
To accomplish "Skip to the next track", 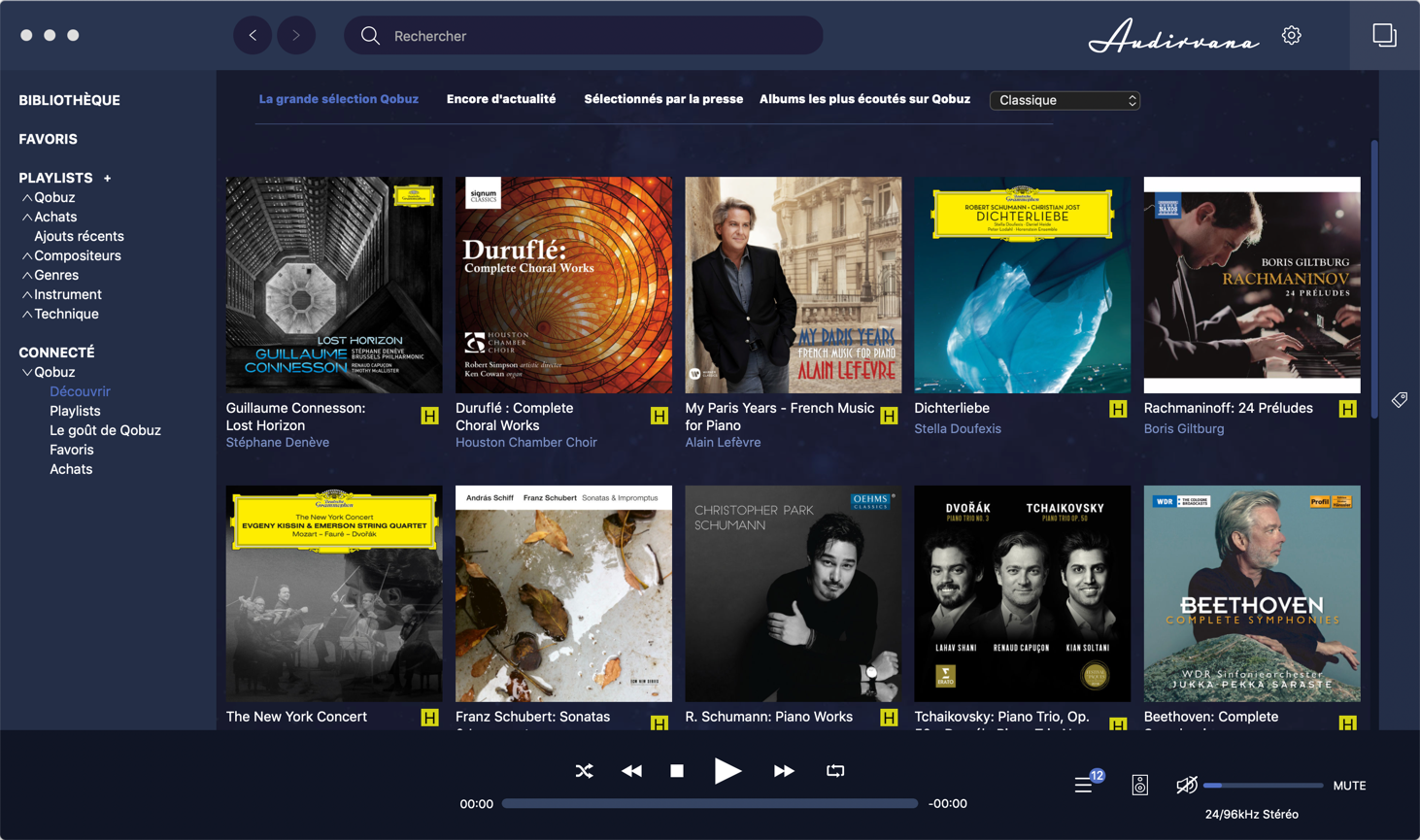I will 784,771.
